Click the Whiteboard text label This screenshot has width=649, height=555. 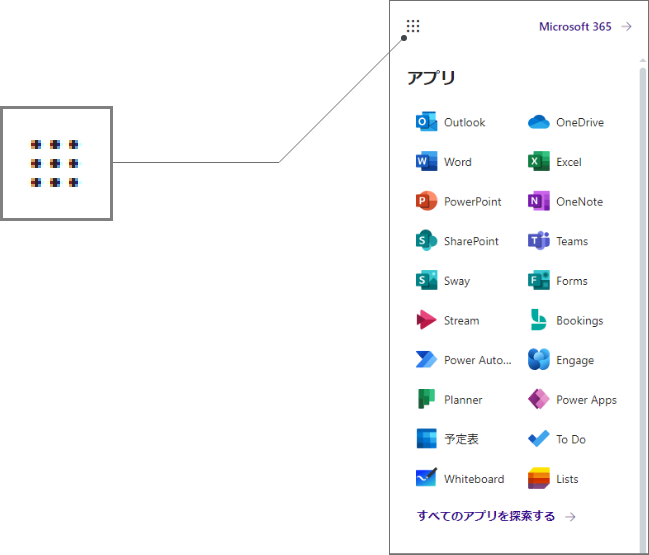pyautogui.click(x=474, y=479)
